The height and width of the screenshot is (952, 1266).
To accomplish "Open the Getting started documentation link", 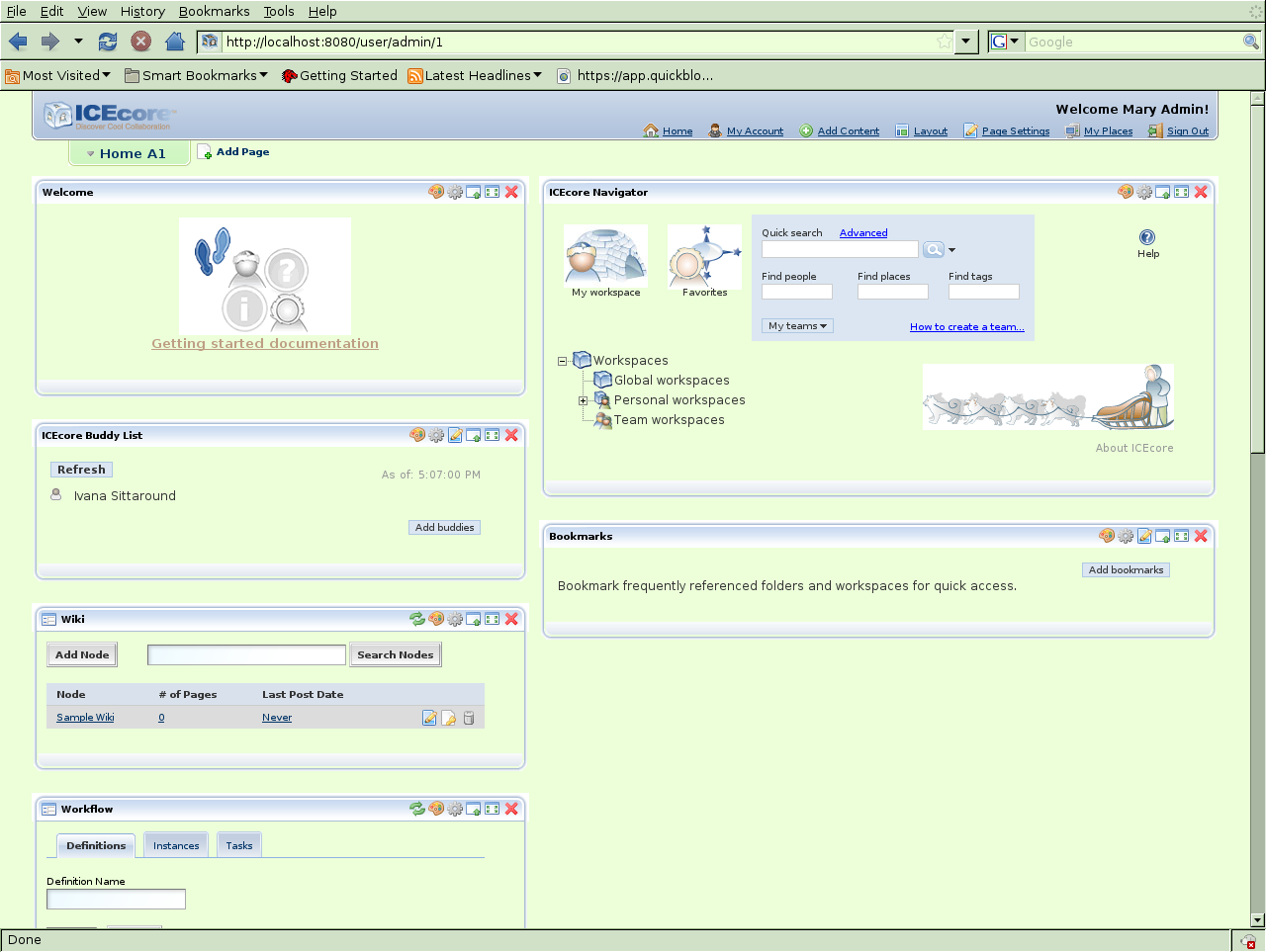I will [x=265, y=344].
